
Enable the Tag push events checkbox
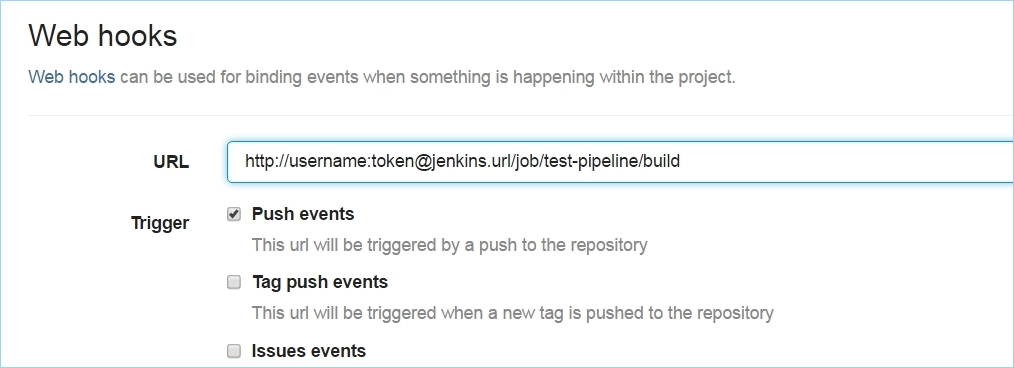pyautogui.click(x=233, y=282)
